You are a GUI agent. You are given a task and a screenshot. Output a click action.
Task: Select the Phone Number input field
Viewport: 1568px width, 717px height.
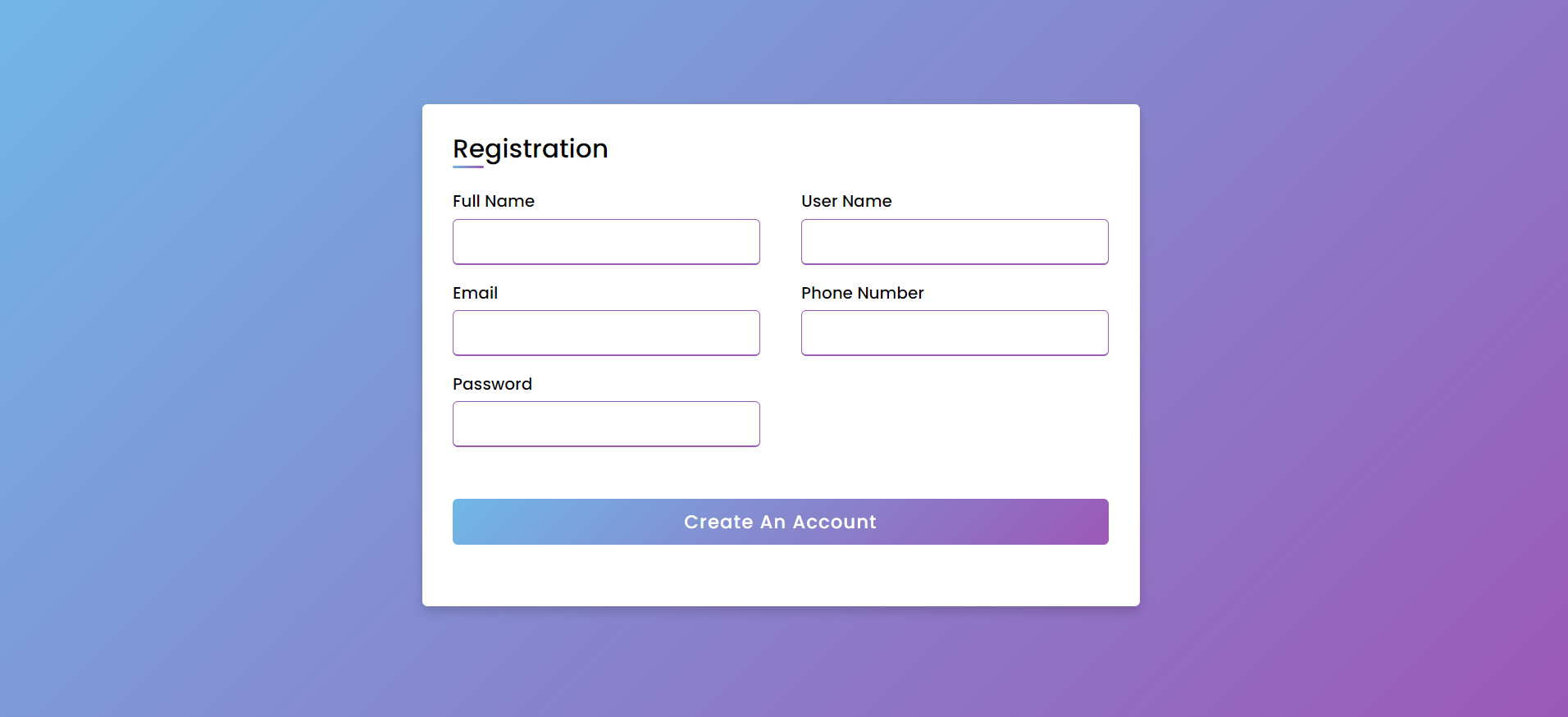(x=954, y=332)
